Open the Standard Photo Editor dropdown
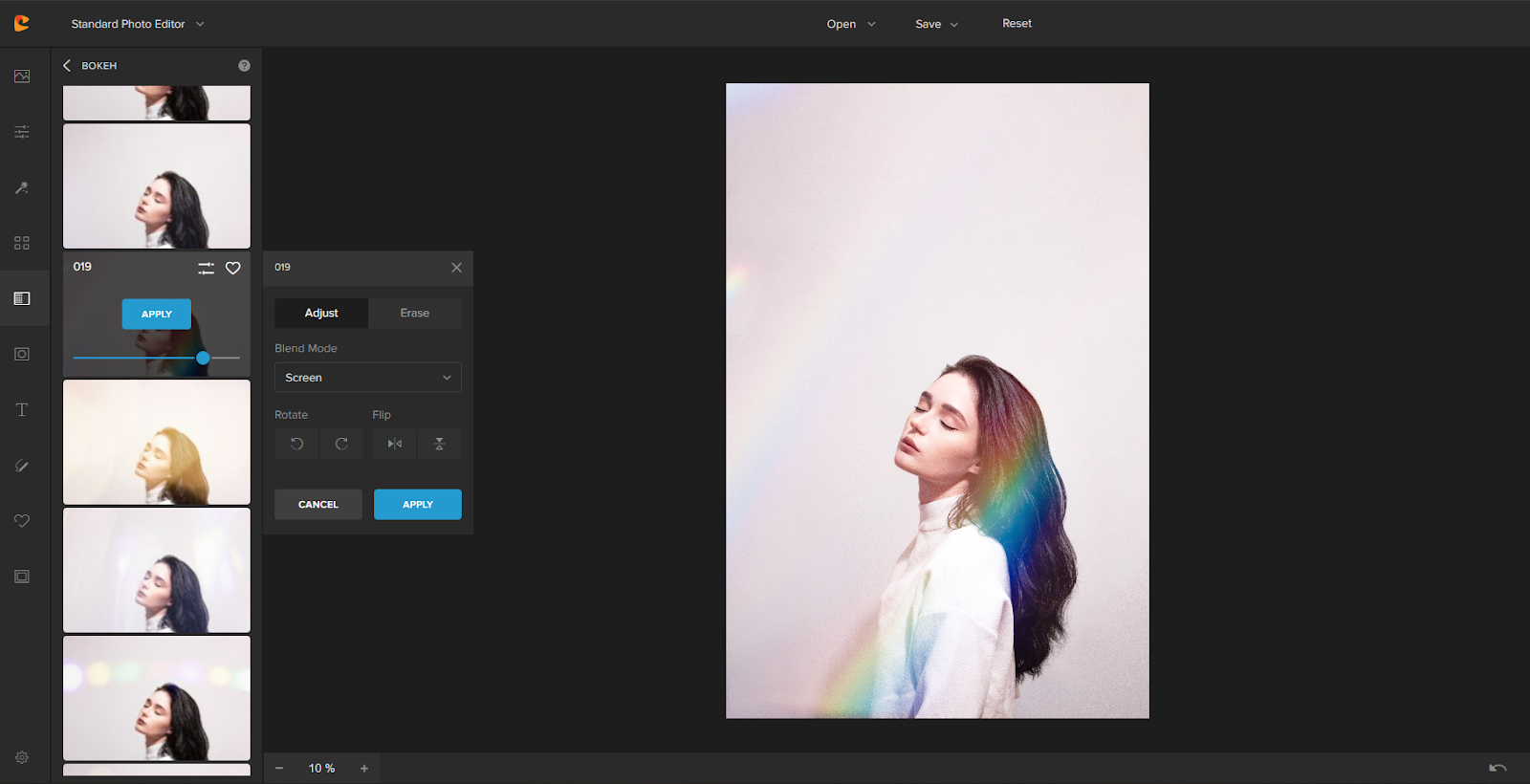Viewport: 1530px width, 784px height. 137,24
